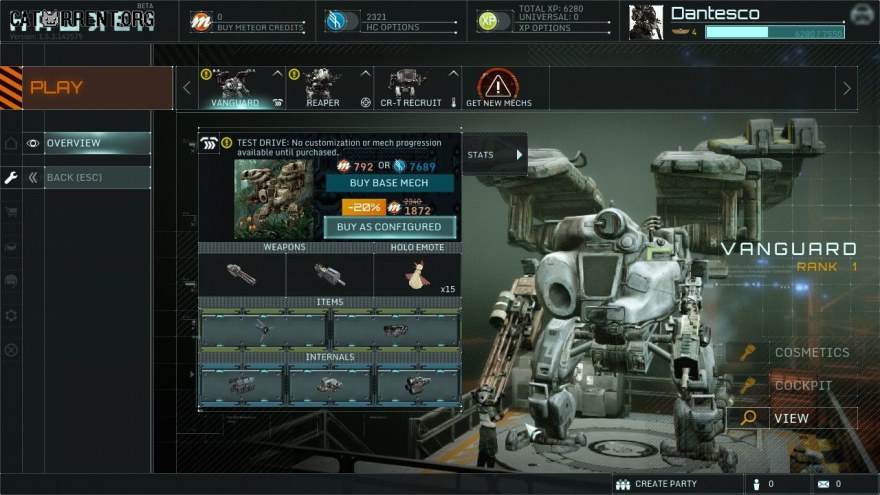880x495 pixels.
Task: Open XP OPTIONS link
Action: (544, 28)
